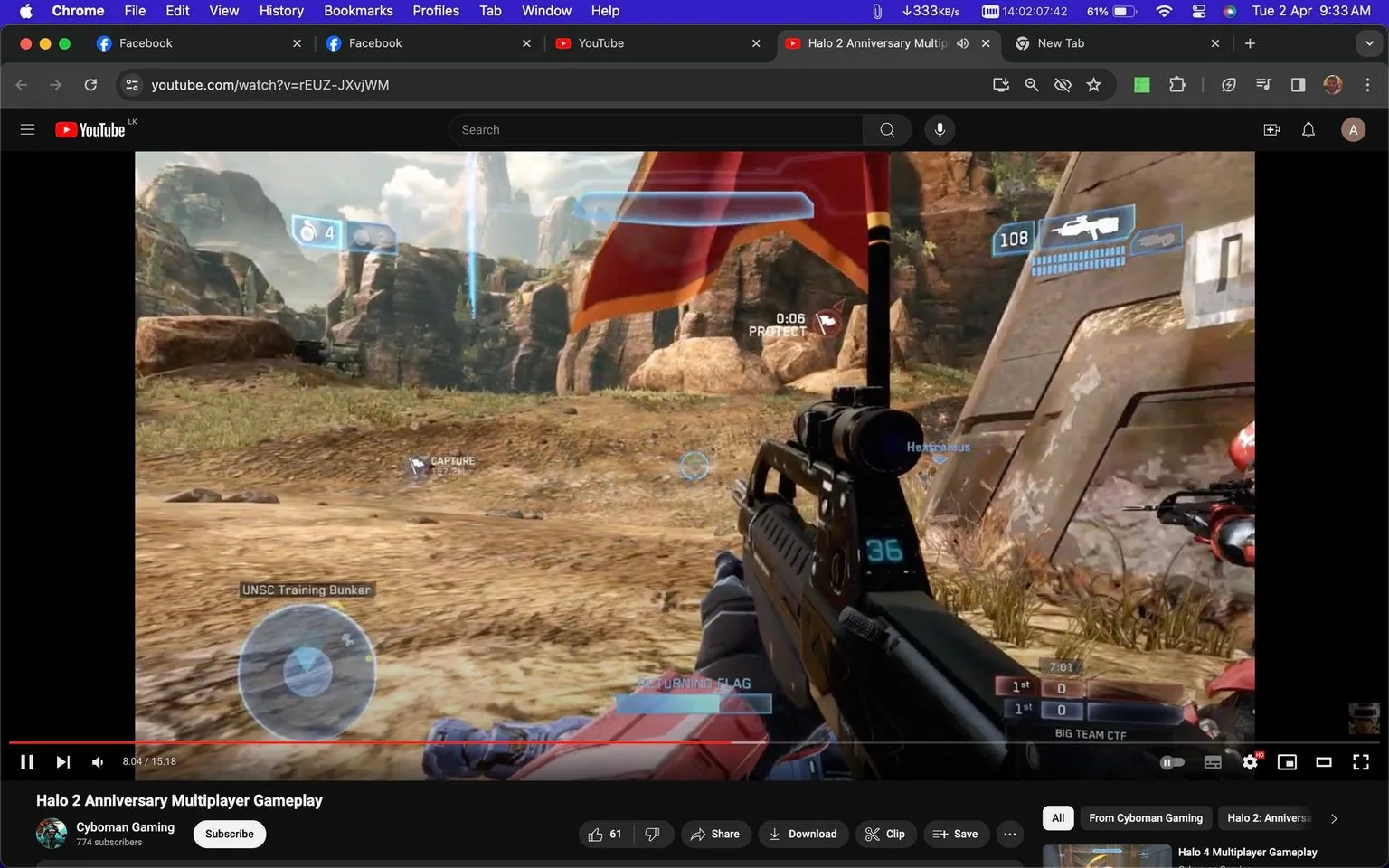Open Bookmarks menu
This screenshot has height=868, width=1389.
(358, 11)
